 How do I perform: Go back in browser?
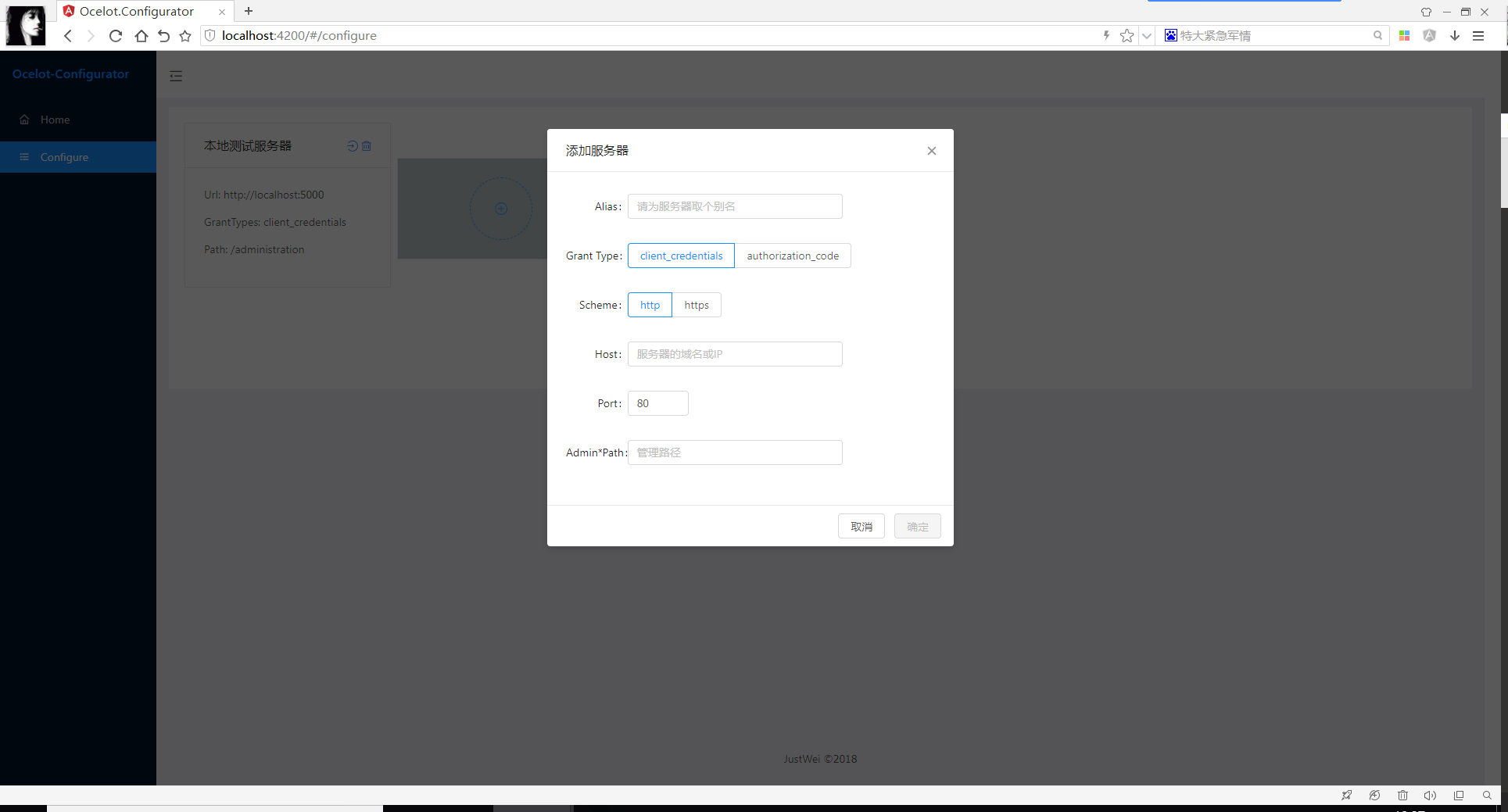click(68, 36)
